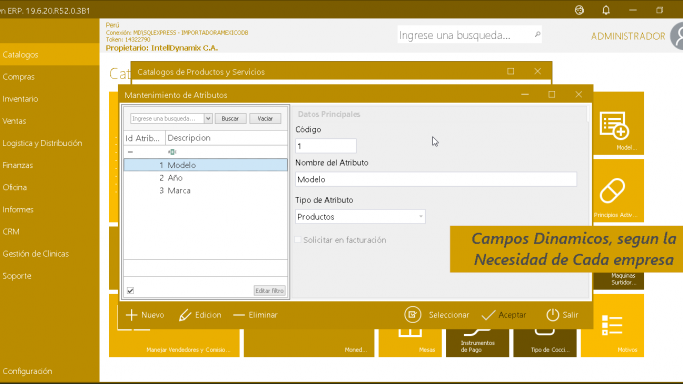
Task: Open the Catalogos menu in sidebar
Action: pos(49,55)
